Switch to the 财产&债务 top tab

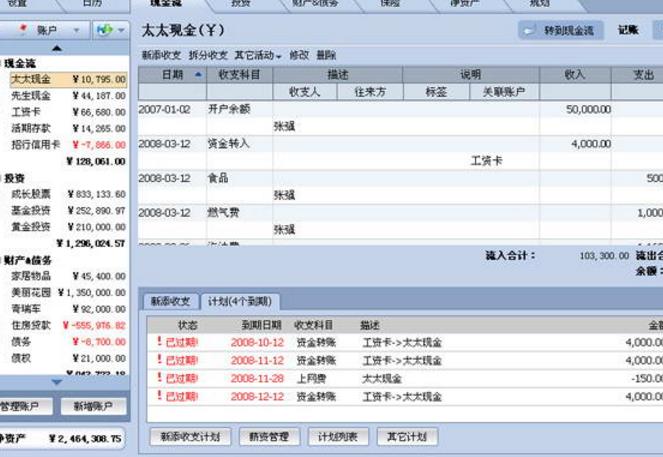(315, 3)
